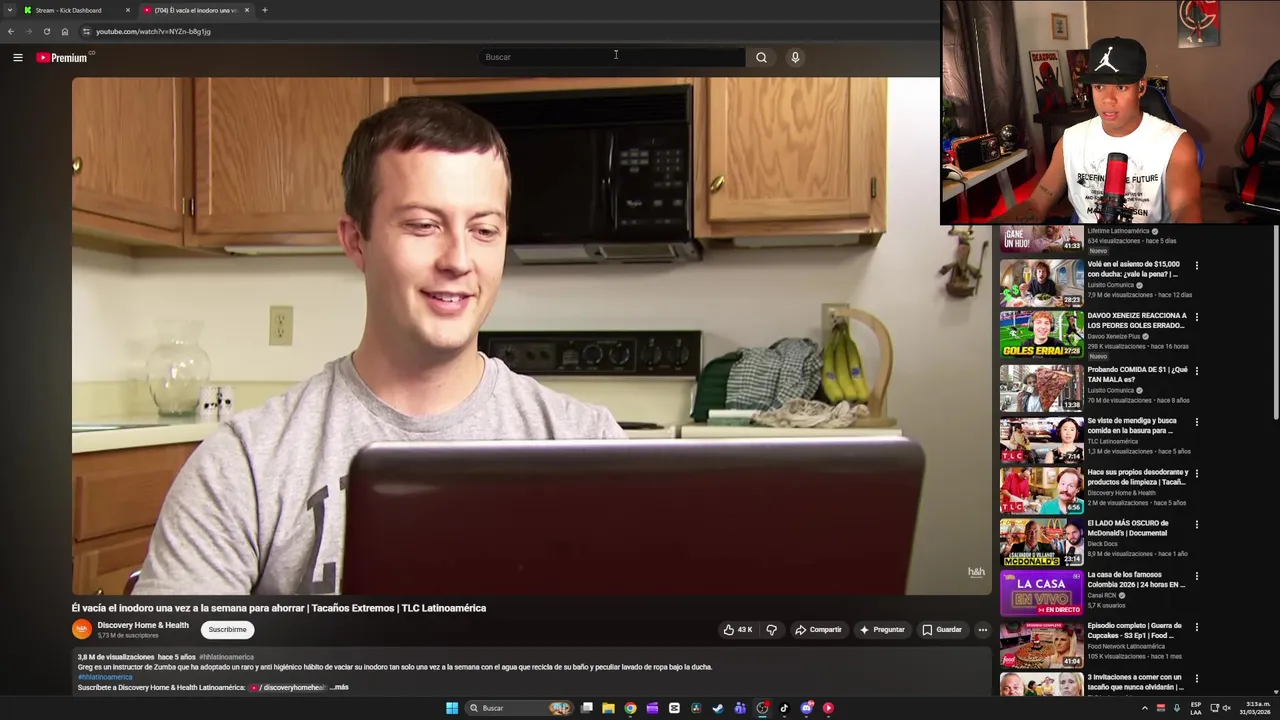Show hidden system tray icons chevron
Image resolution: width=1280 pixels, height=720 pixels.
click(1145, 708)
